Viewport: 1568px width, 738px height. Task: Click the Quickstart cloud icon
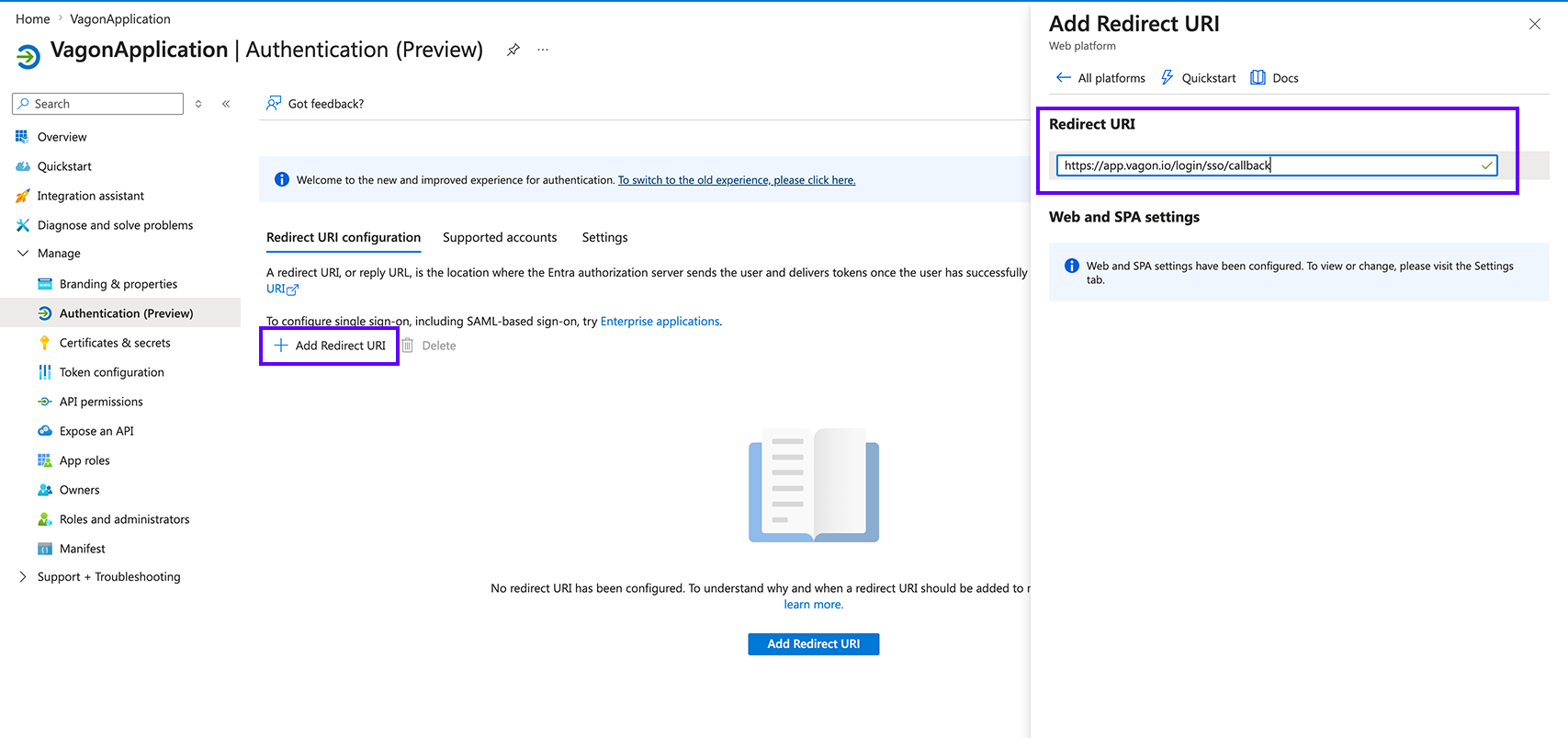23,166
